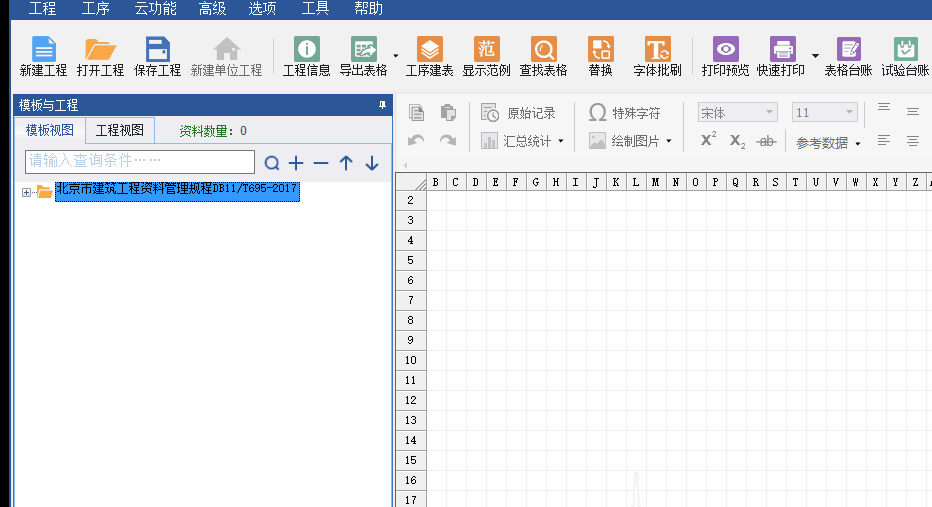This screenshot has width=932, height=507.
Task: Open 打印预览 print preview
Action: pos(725,56)
